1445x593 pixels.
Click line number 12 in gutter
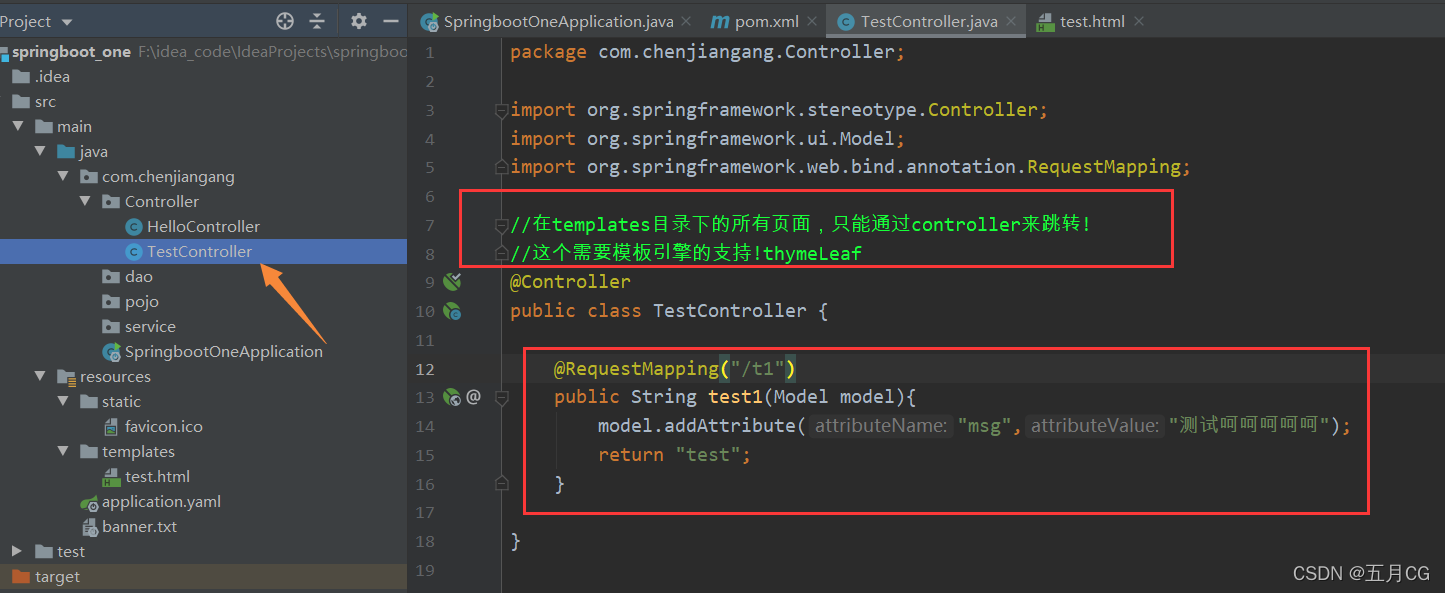coord(425,369)
